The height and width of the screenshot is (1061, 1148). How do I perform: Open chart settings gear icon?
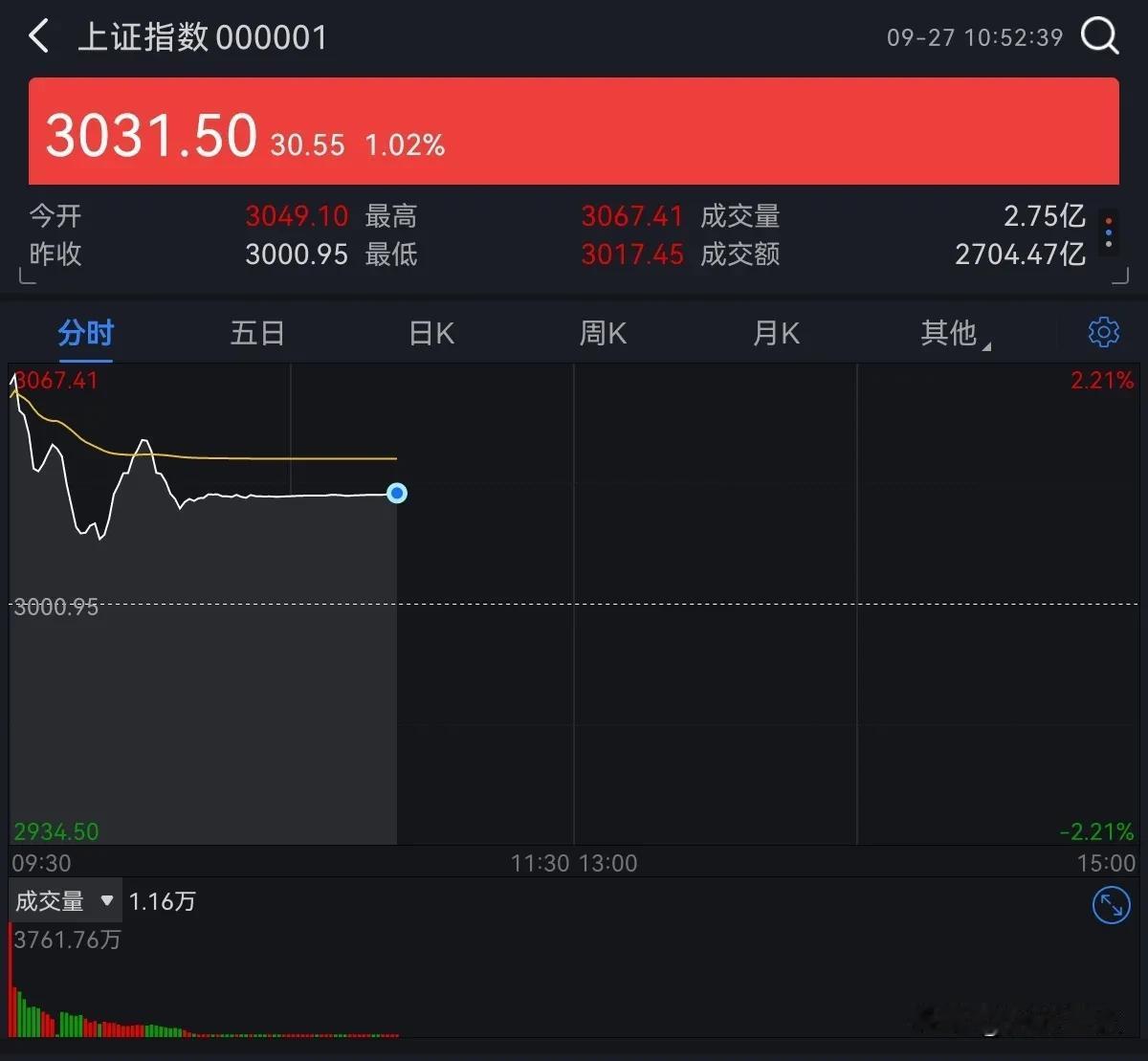(1104, 332)
